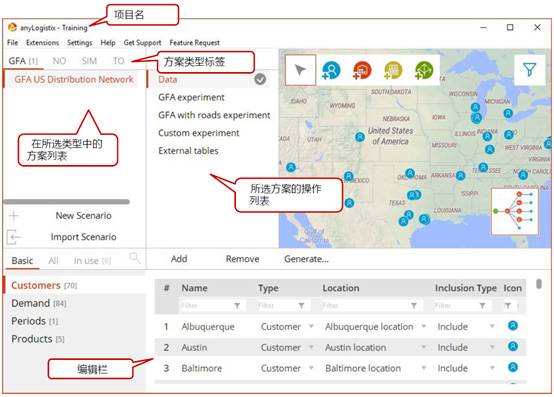Click the anyLogistix app logo icon
Image resolution: width=554 pixels, height=397 pixels.
pos(12,27)
